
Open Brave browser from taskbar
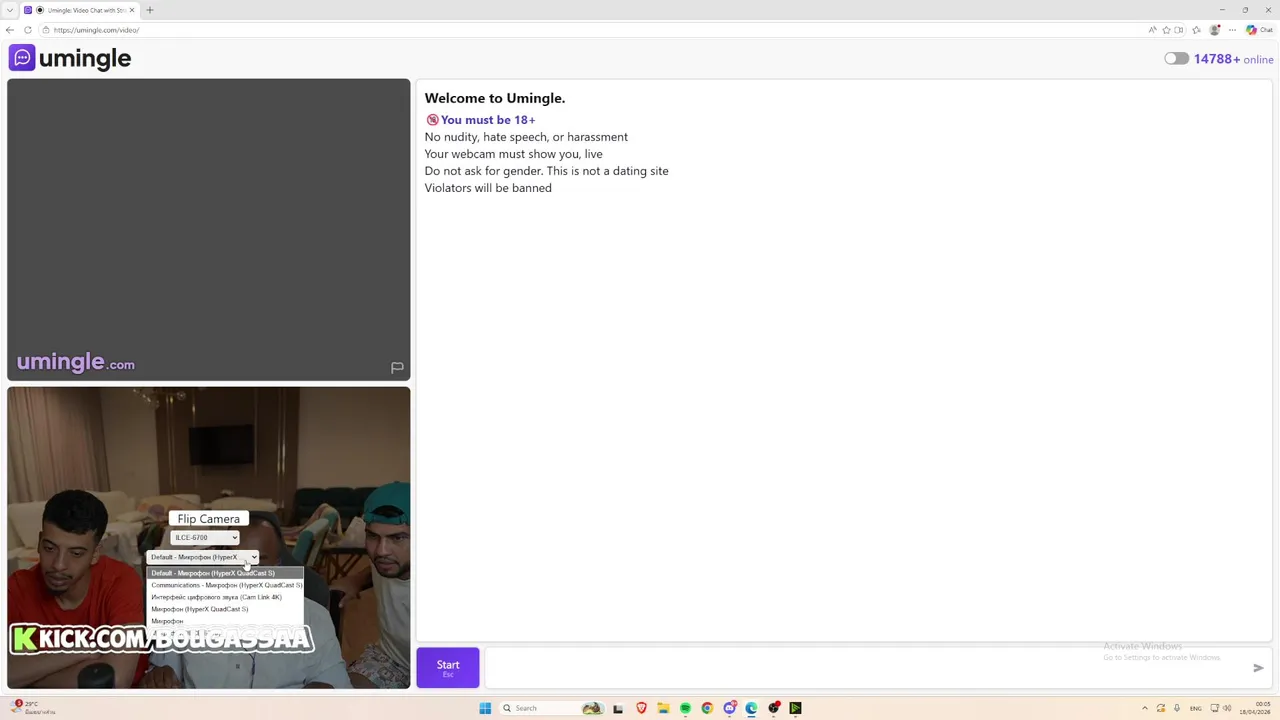coord(641,708)
